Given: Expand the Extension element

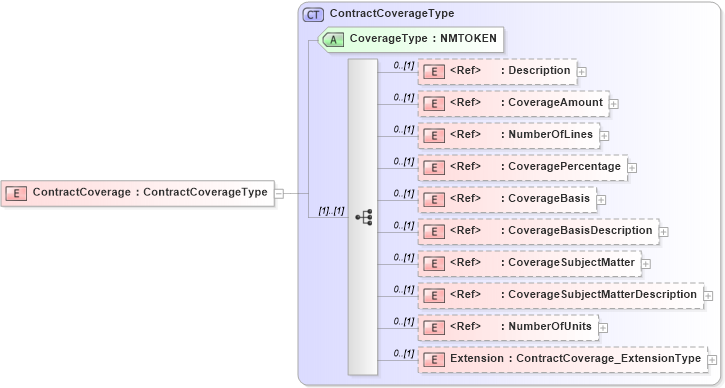Looking at the screenshot, I should point(712,360).
